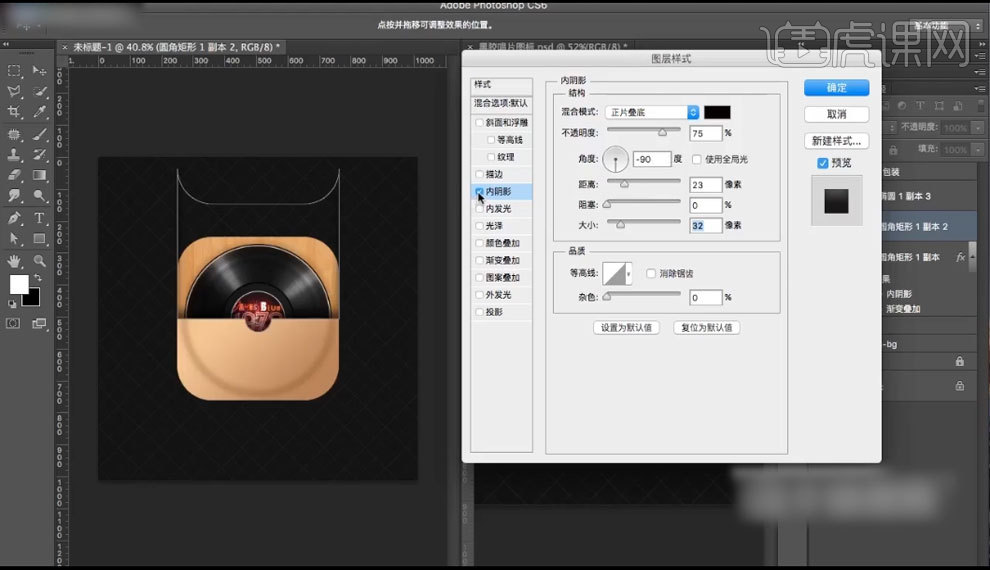Open the 混合模式 正片叠底 dropdown

[x=652, y=112]
